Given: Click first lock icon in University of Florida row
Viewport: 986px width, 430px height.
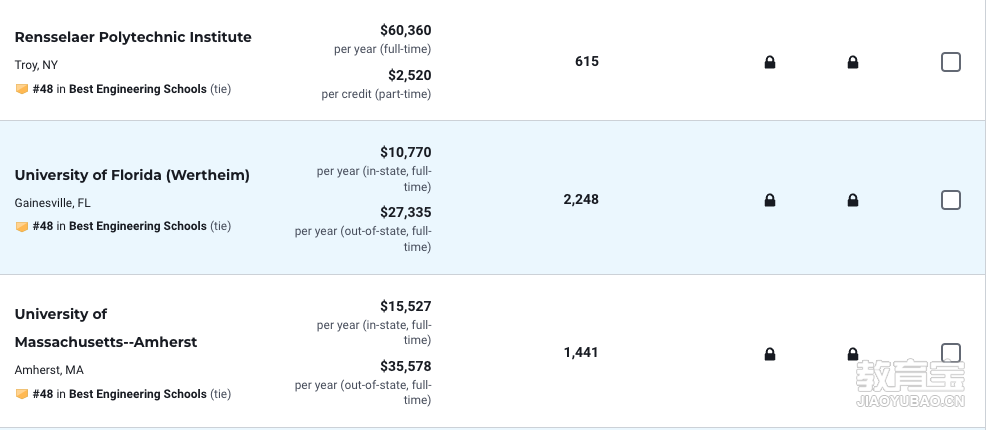Looking at the screenshot, I should point(770,201).
